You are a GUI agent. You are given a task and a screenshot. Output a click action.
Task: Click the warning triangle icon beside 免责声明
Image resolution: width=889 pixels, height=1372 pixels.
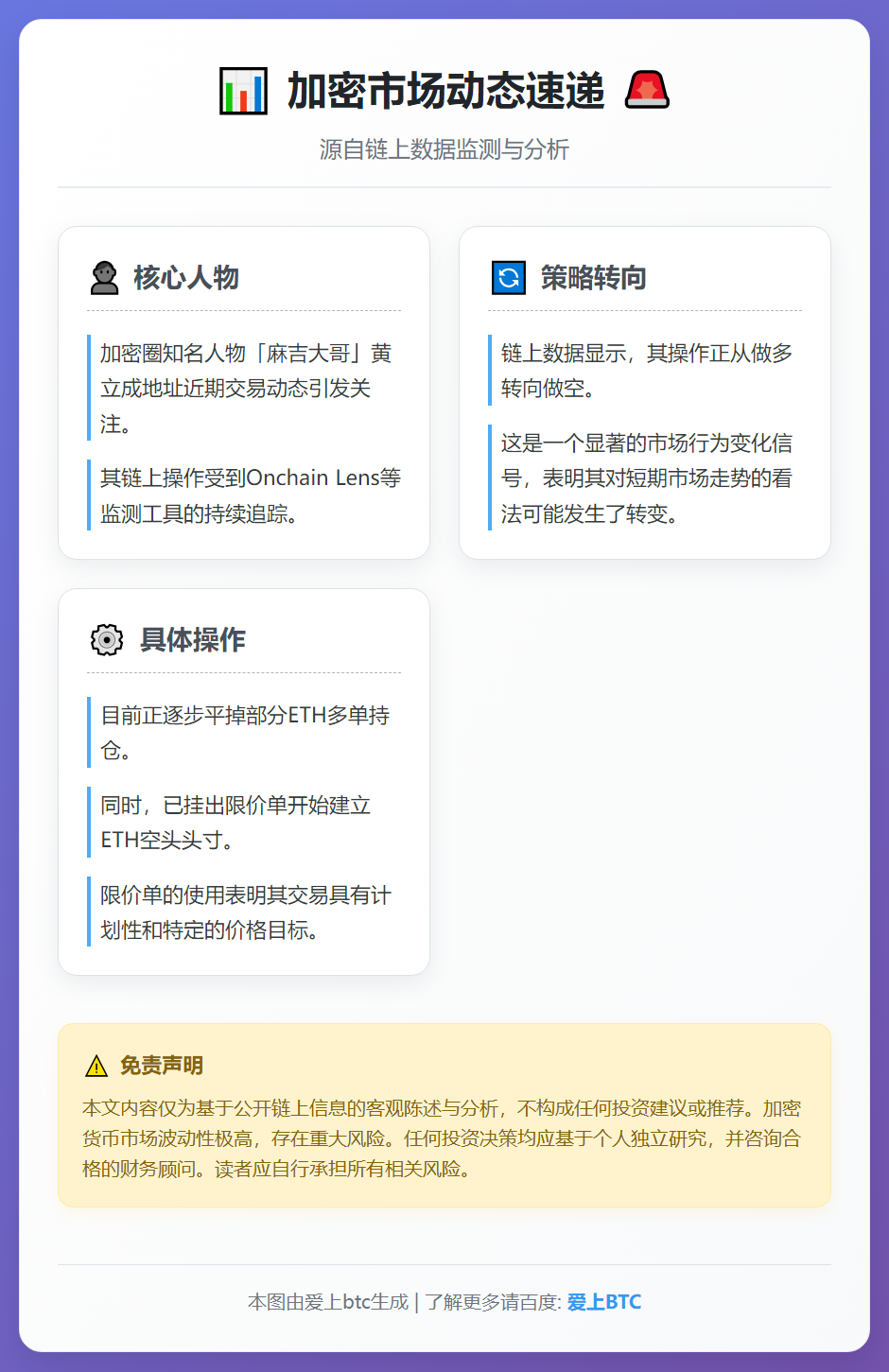pos(96,1067)
